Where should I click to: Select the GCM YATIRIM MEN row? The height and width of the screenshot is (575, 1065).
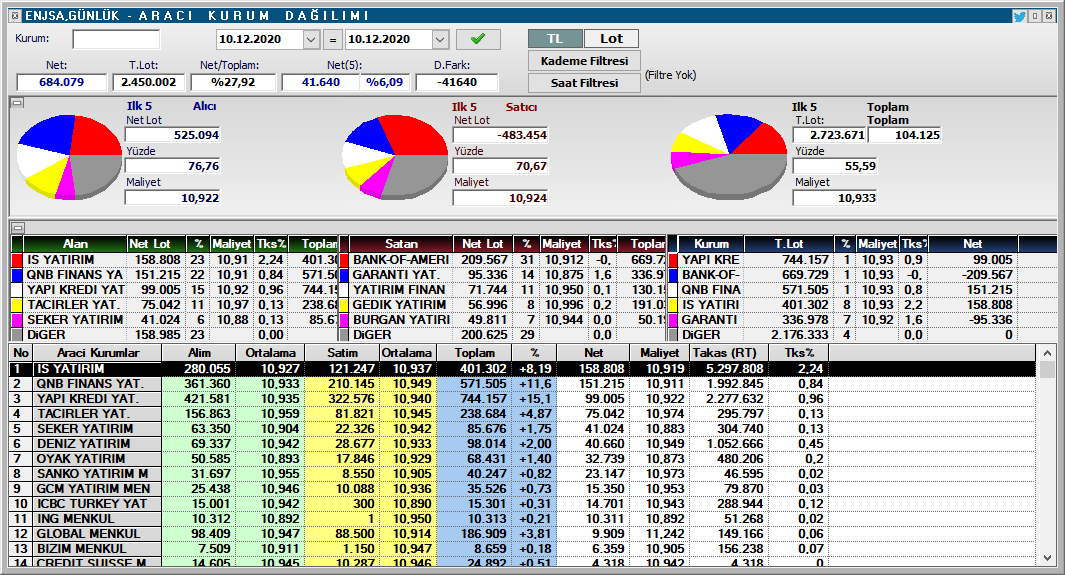click(x=522, y=488)
